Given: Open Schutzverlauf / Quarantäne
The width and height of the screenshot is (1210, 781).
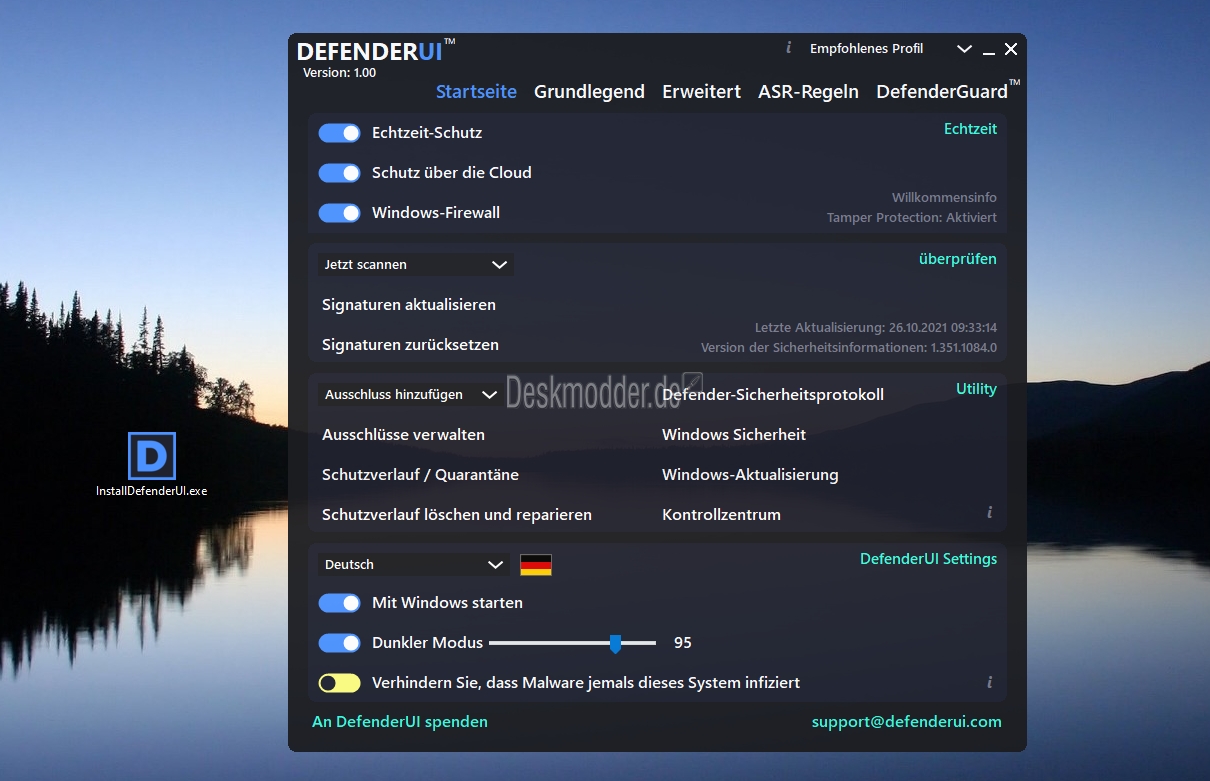Looking at the screenshot, I should (x=420, y=475).
